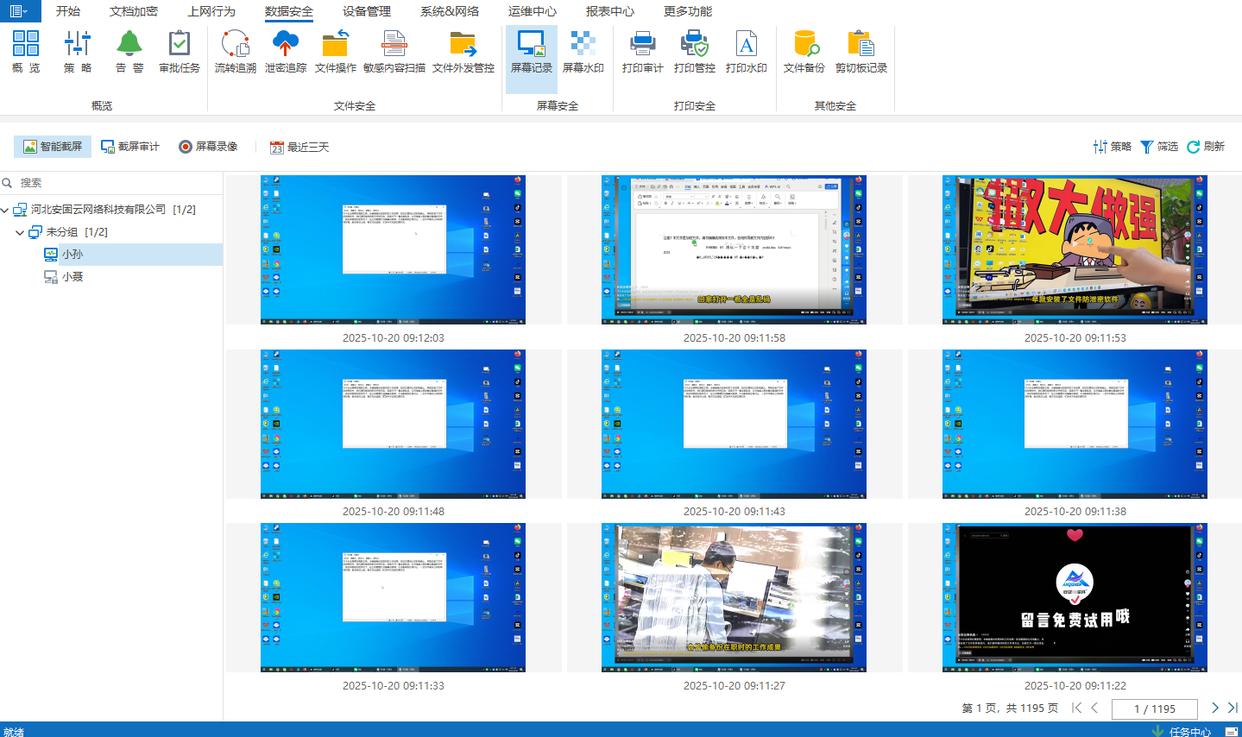Click the 筛选 filter button

click(1159, 147)
